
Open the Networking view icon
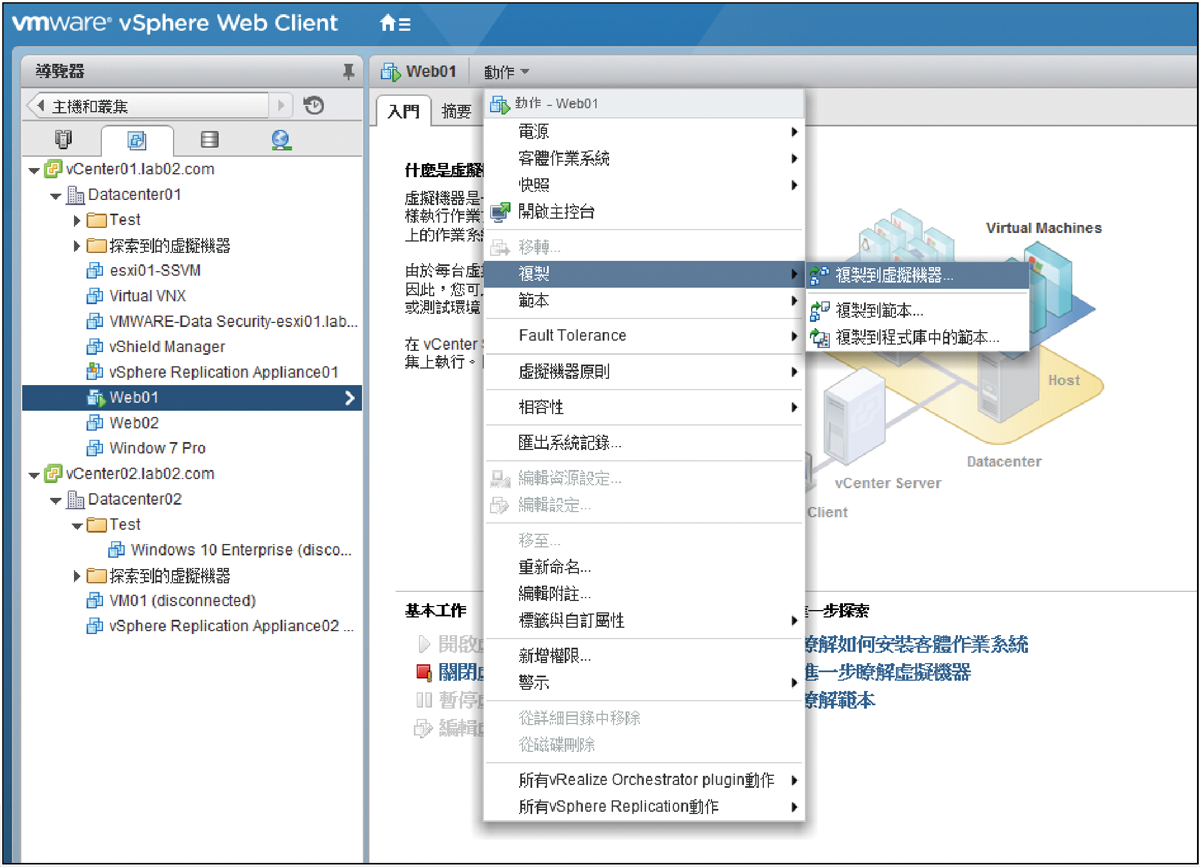[281, 141]
